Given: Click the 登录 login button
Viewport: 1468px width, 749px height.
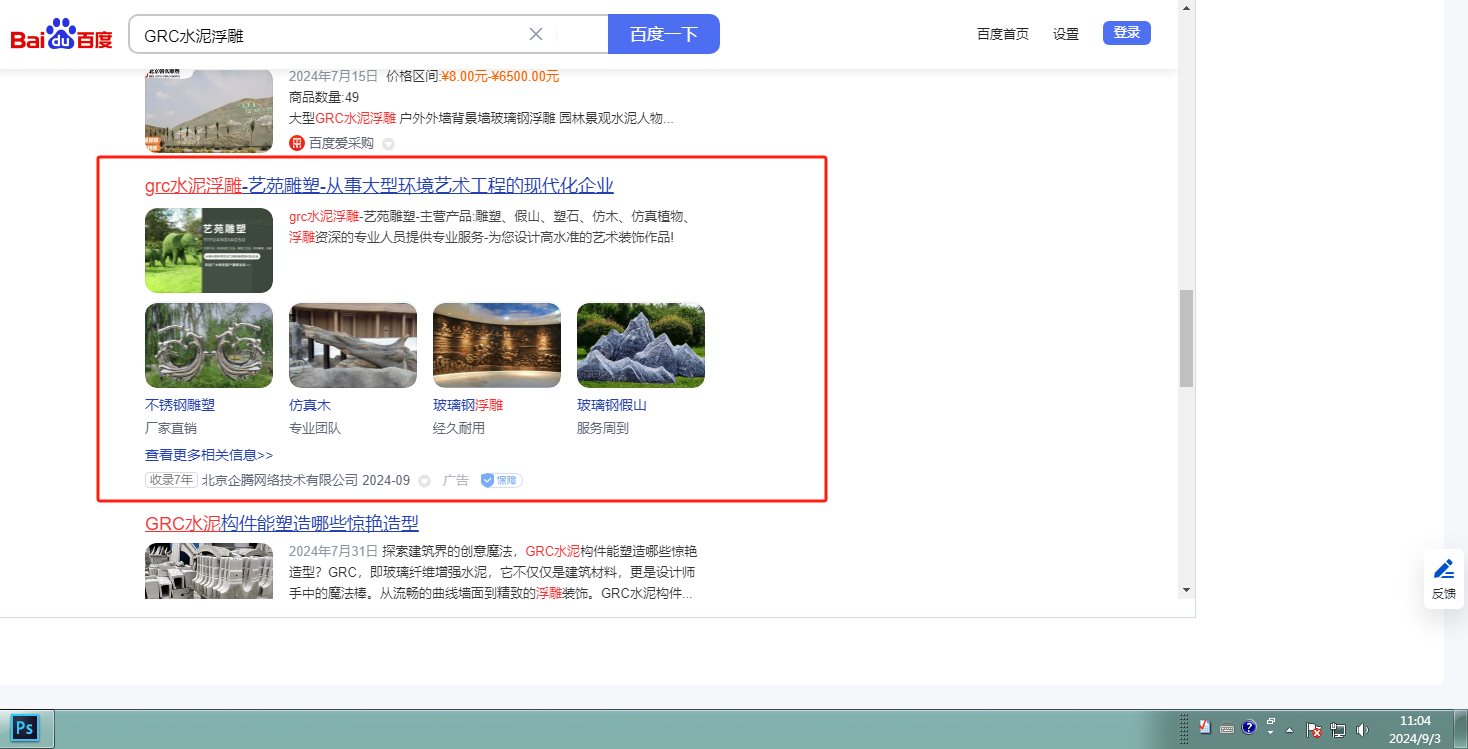Looking at the screenshot, I should pos(1127,33).
